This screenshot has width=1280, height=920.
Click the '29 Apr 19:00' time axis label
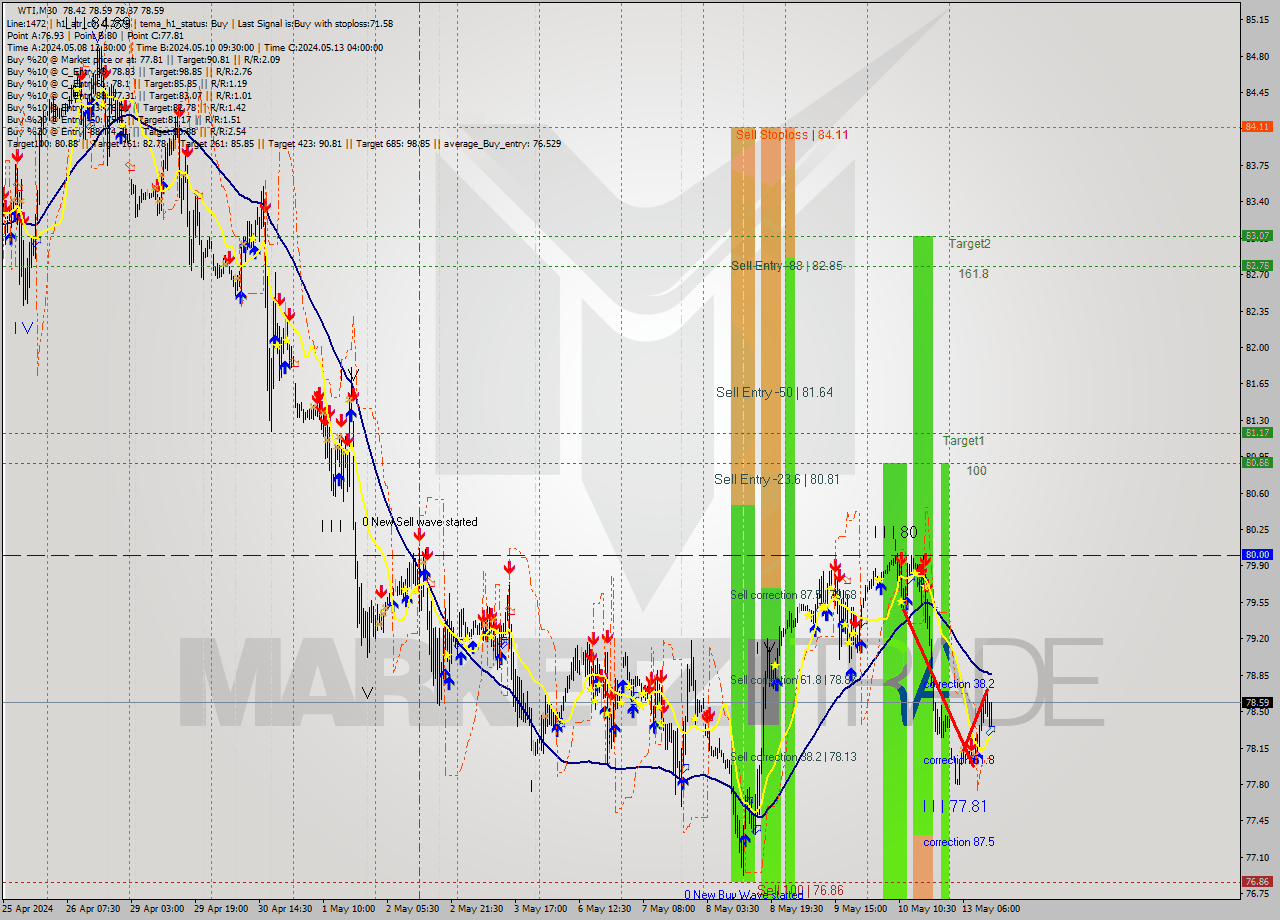(220, 909)
